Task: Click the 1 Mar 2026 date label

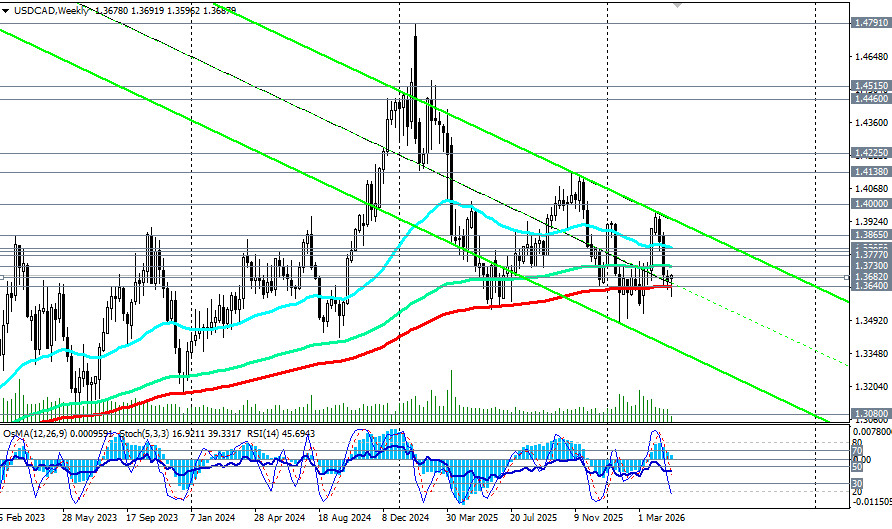Action: (662, 518)
